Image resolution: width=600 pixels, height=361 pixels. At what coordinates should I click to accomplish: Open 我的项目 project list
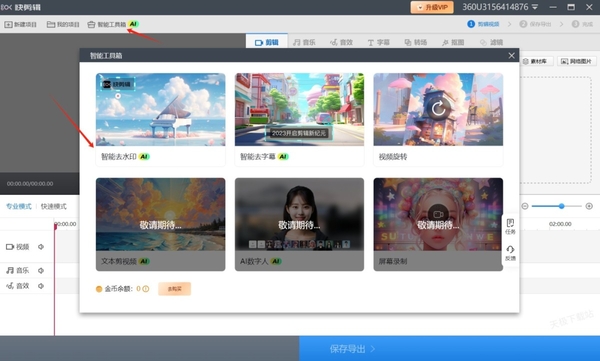pos(63,25)
